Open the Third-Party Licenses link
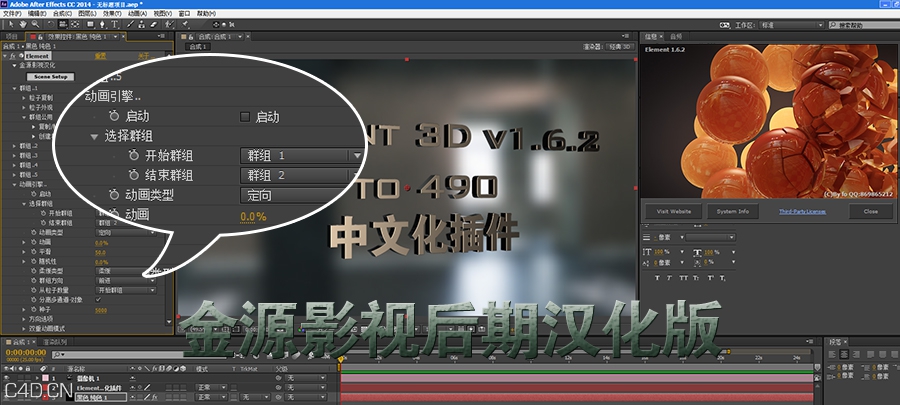The image size is (900, 405). (x=802, y=212)
